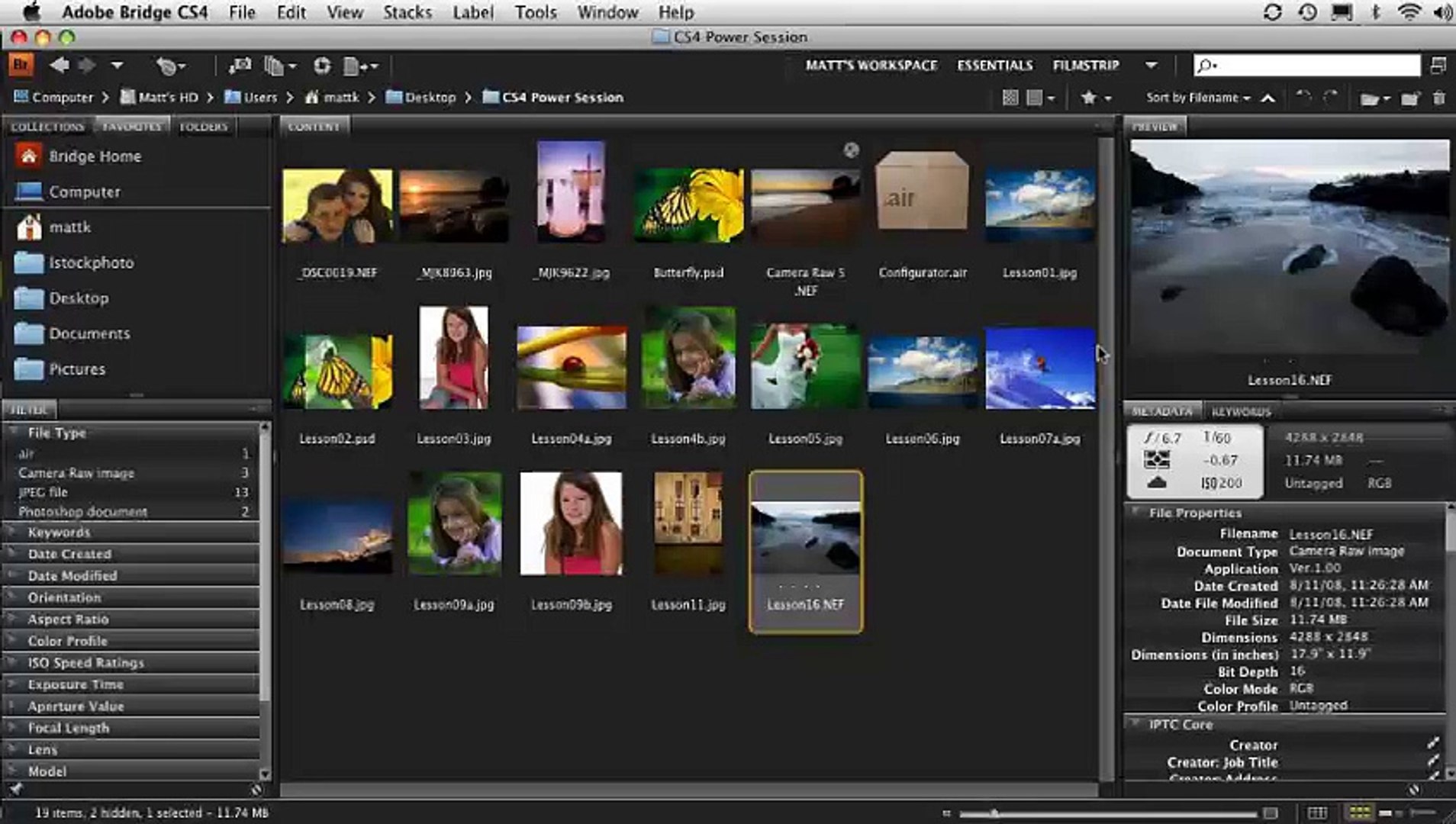Open the Stacks menu
The image size is (1456, 824).
[x=407, y=12]
